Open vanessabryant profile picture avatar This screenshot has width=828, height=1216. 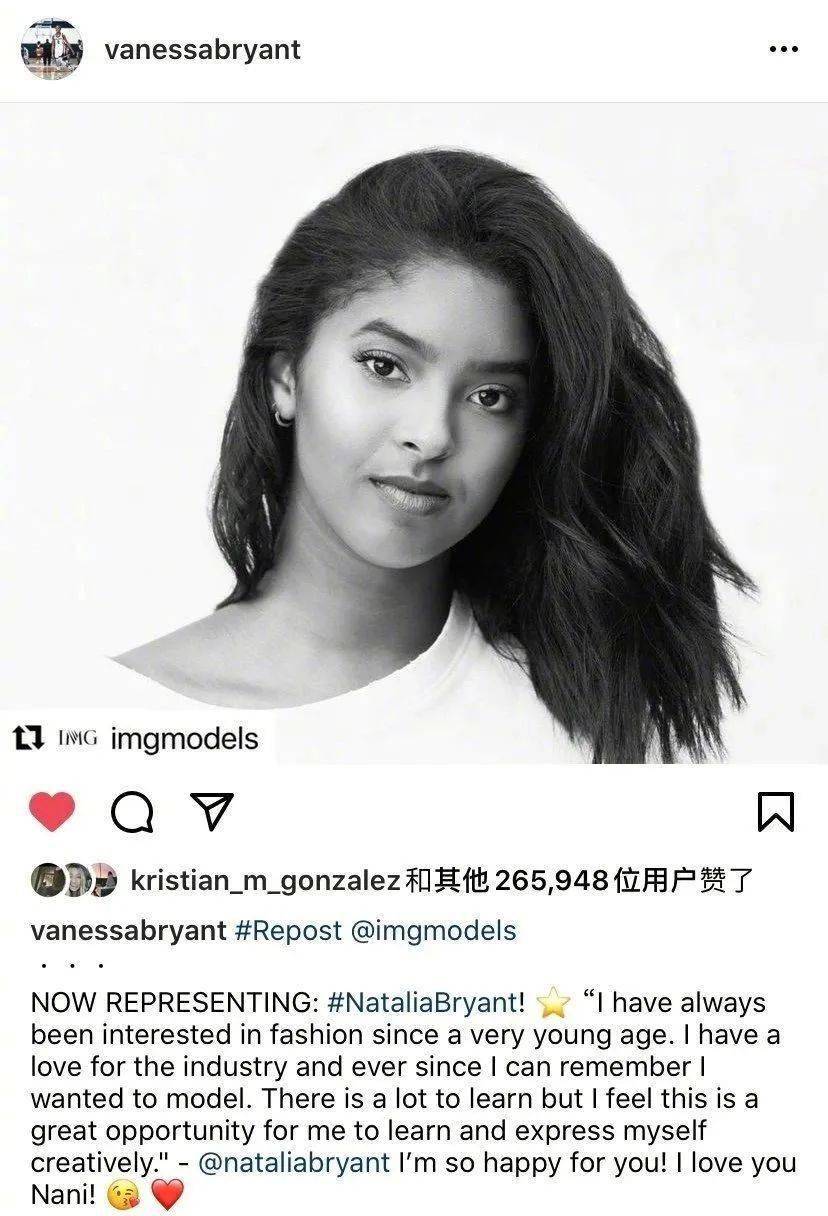pyautogui.click(x=51, y=49)
